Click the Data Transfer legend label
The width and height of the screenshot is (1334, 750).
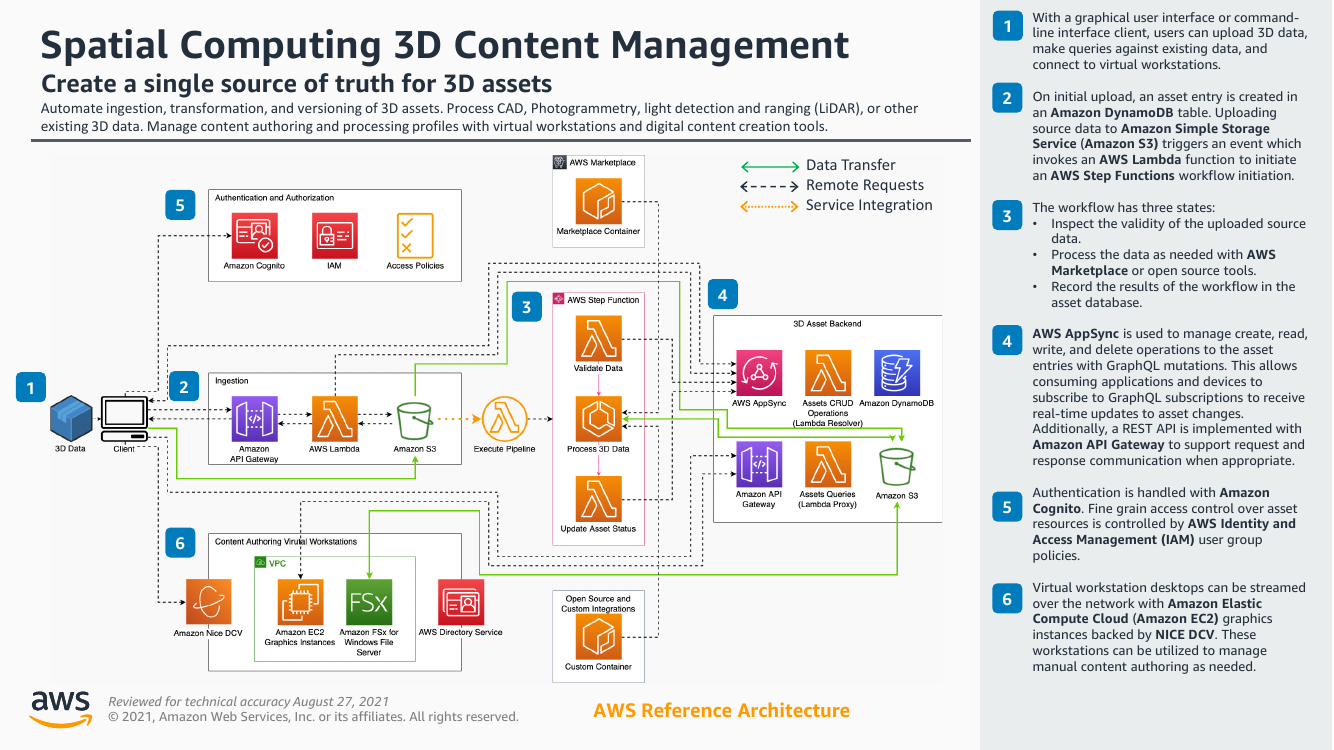[851, 165]
